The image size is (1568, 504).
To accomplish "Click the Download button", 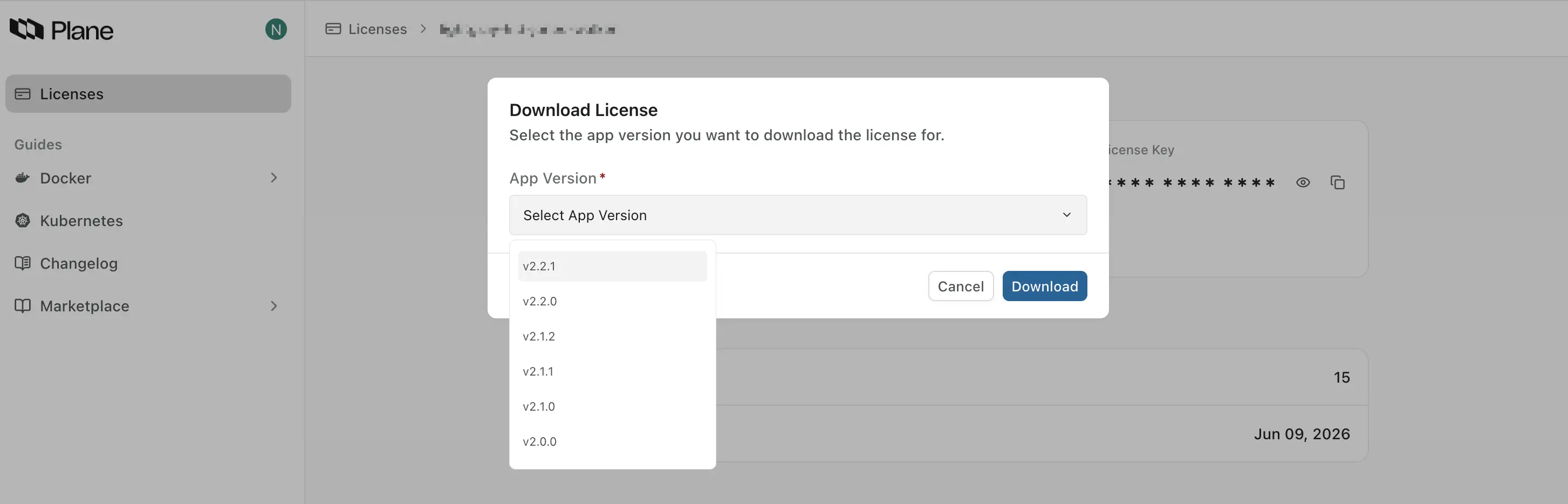I will [x=1044, y=285].
